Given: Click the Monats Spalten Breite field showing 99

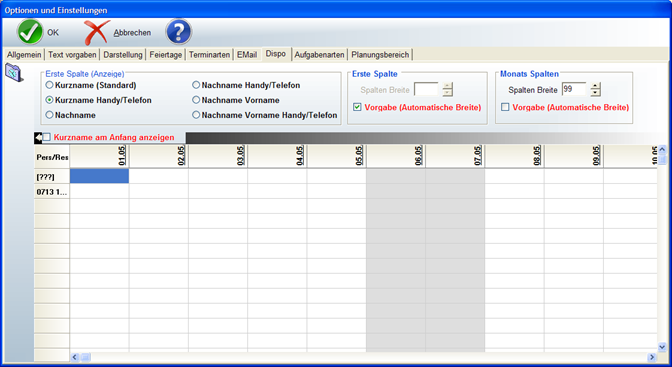Looking at the screenshot, I should (x=574, y=89).
